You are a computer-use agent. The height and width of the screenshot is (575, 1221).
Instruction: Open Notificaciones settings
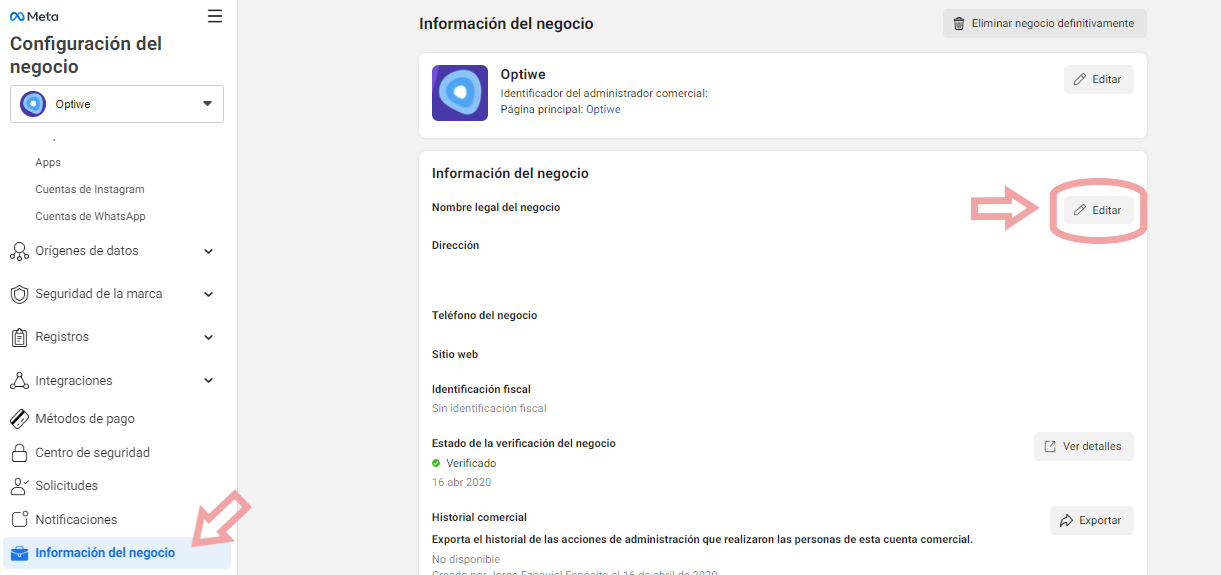point(76,520)
